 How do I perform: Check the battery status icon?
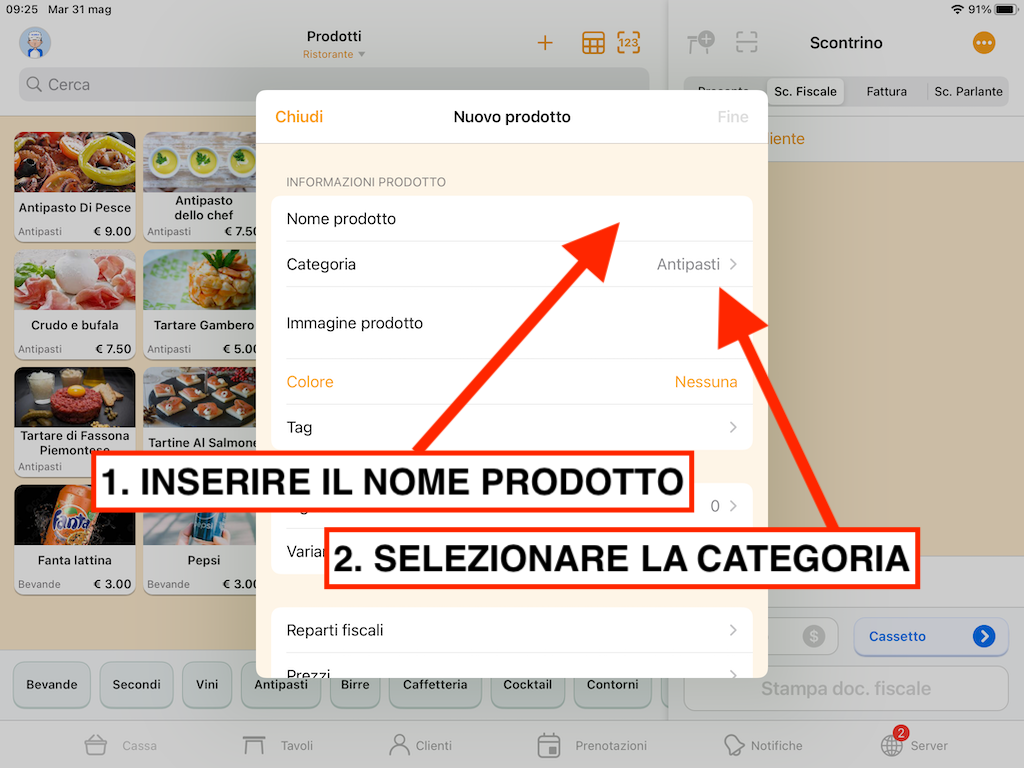1006,9
